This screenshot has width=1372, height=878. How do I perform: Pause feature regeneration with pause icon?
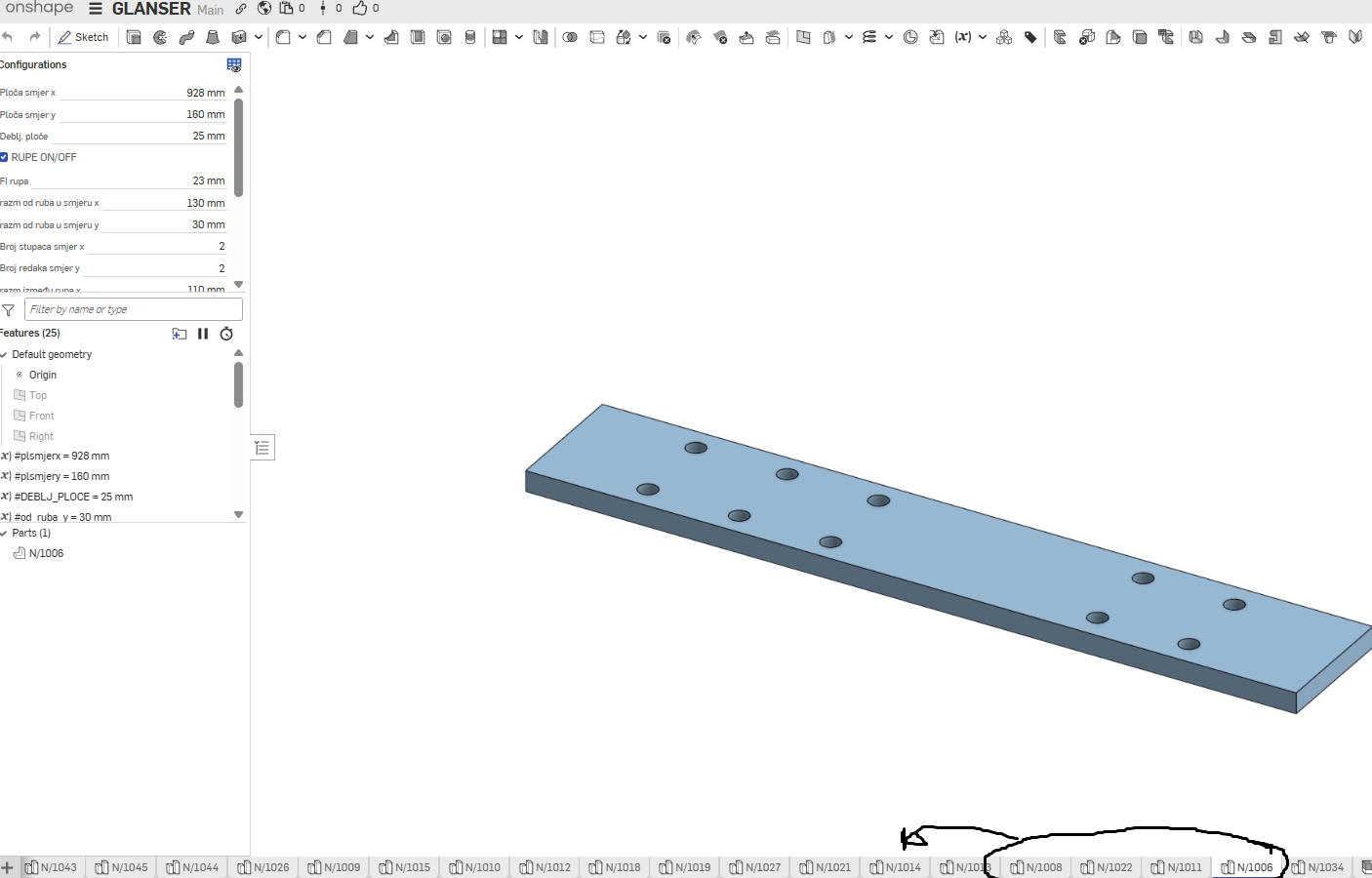tap(203, 334)
